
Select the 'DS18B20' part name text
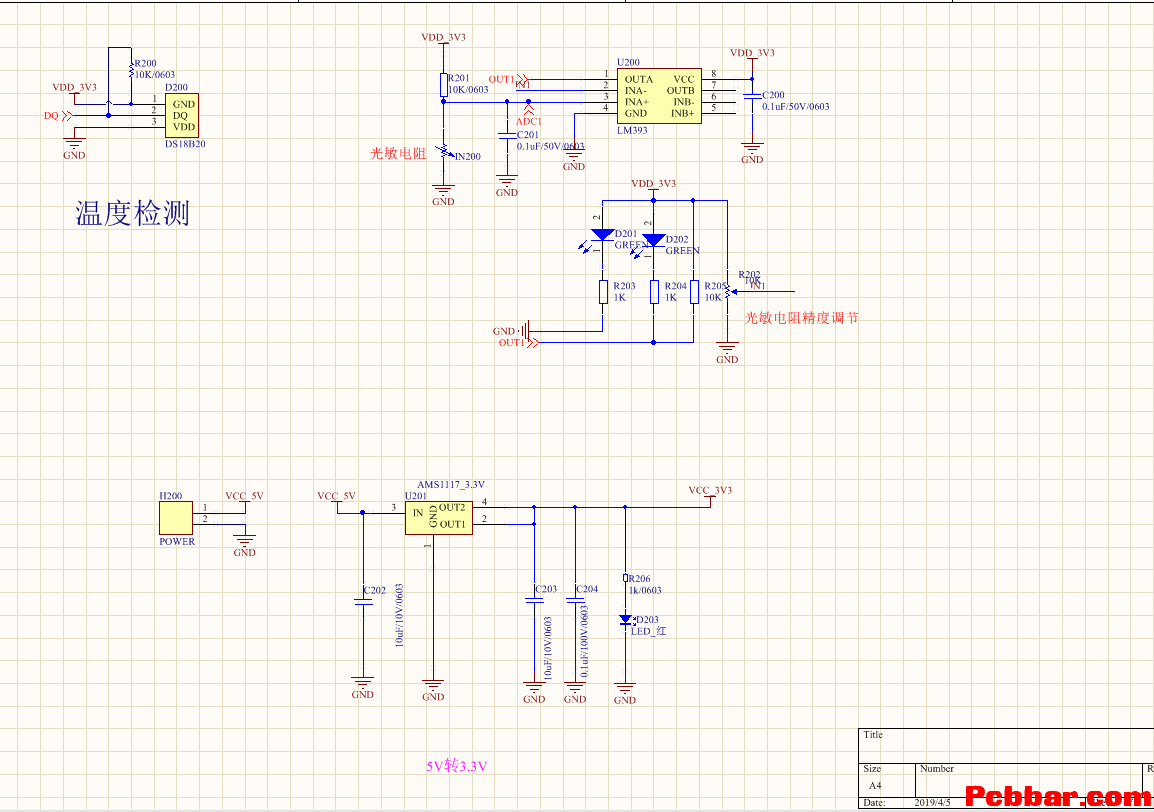coord(185,144)
